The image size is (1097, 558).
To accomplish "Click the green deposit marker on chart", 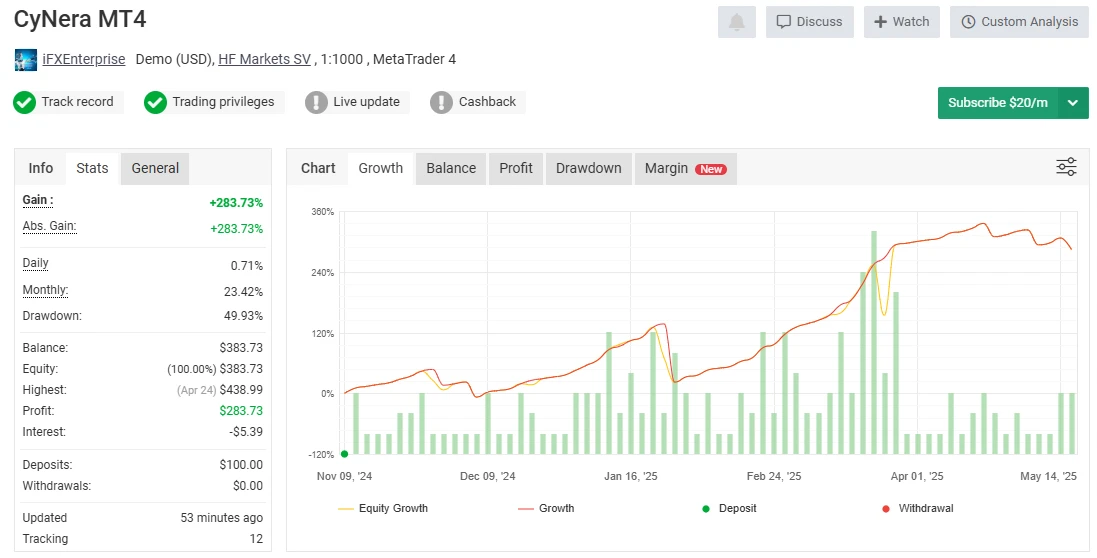I will tap(344, 453).
